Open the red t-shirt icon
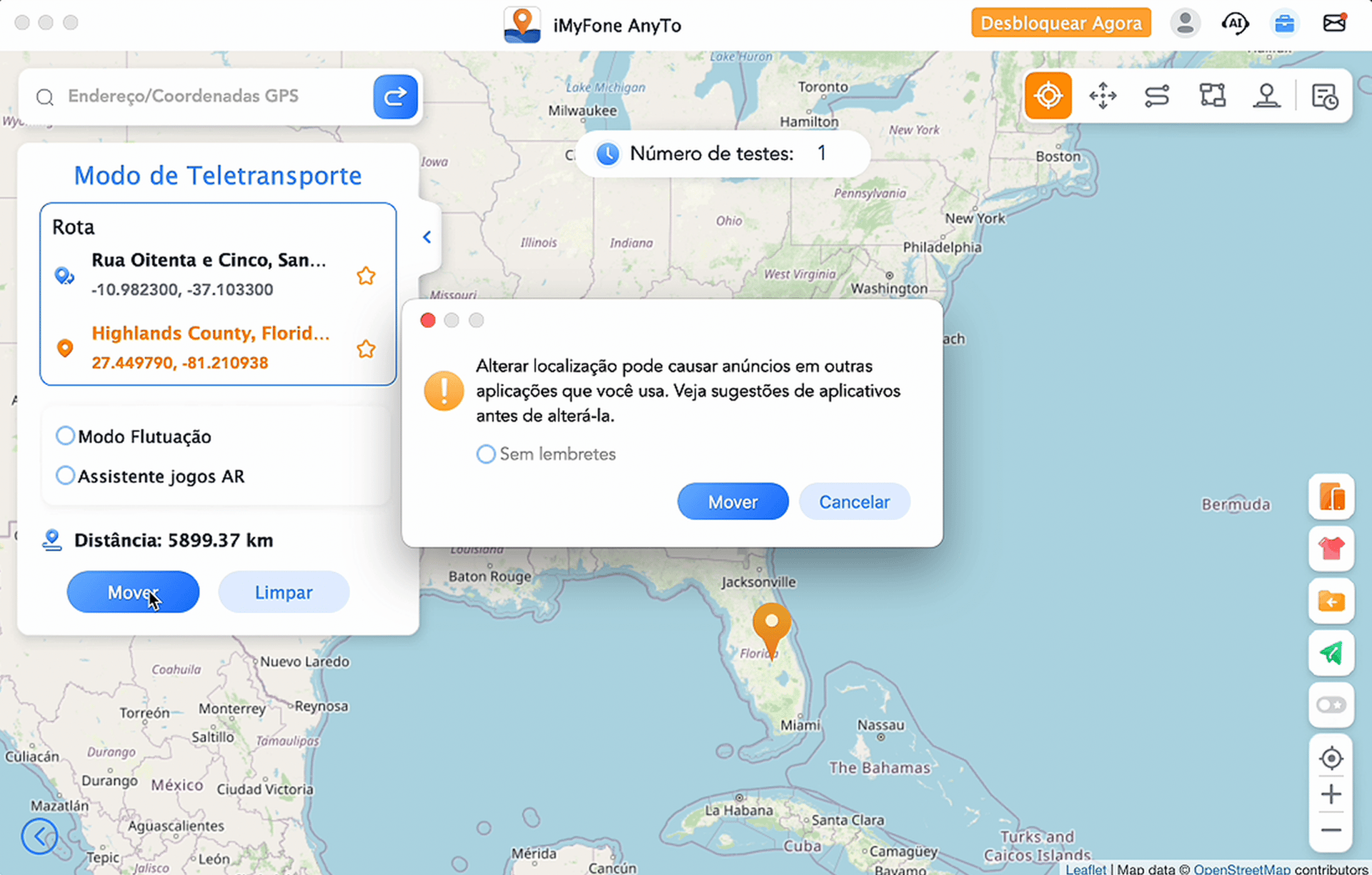The height and width of the screenshot is (875, 1372). click(x=1331, y=549)
